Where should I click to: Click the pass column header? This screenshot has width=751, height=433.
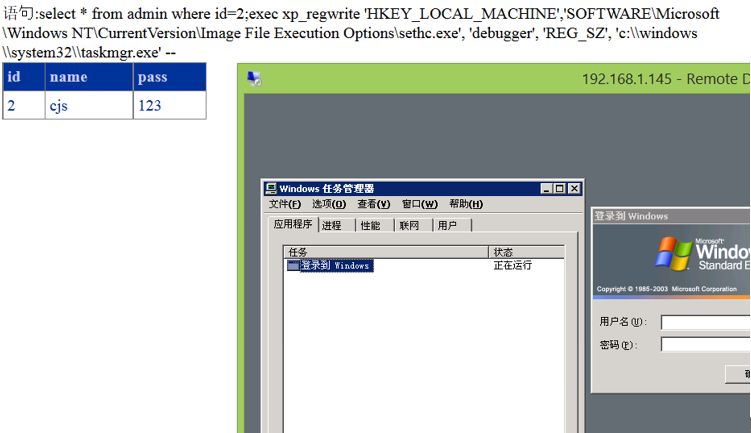pyautogui.click(x=170, y=77)
